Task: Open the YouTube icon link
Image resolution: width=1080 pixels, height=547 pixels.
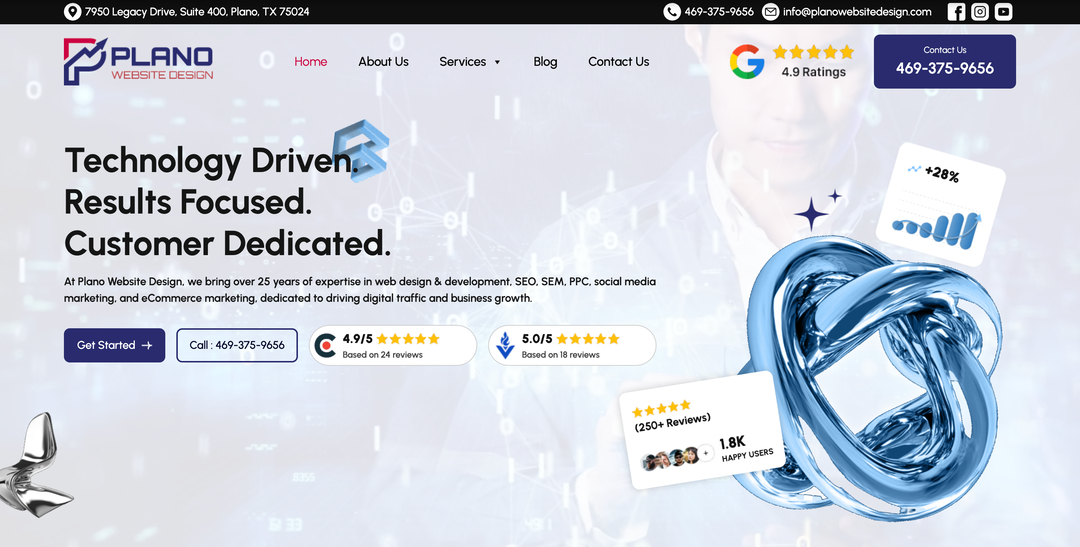Action: [1004, 12]
